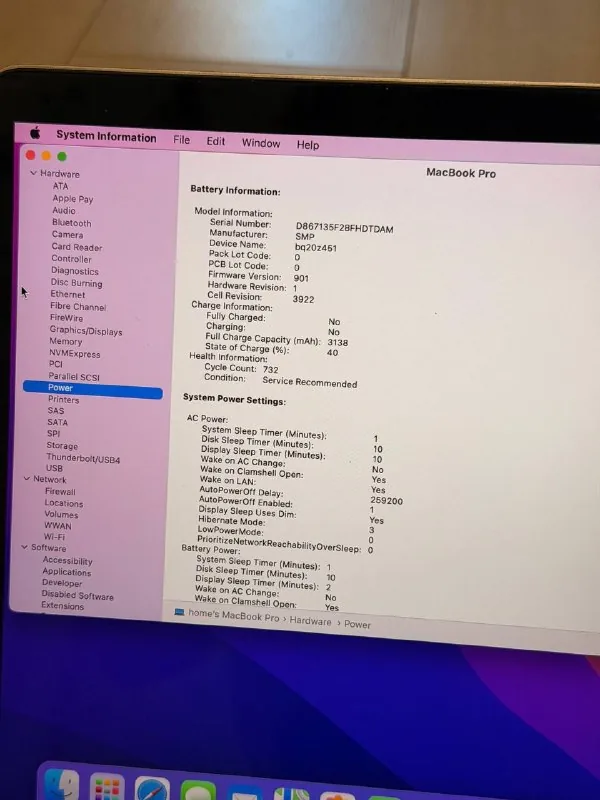The height and width of the screenshot is (800, 600).
Task: Select Extensions under Software
Action: (x=62, y=606)
